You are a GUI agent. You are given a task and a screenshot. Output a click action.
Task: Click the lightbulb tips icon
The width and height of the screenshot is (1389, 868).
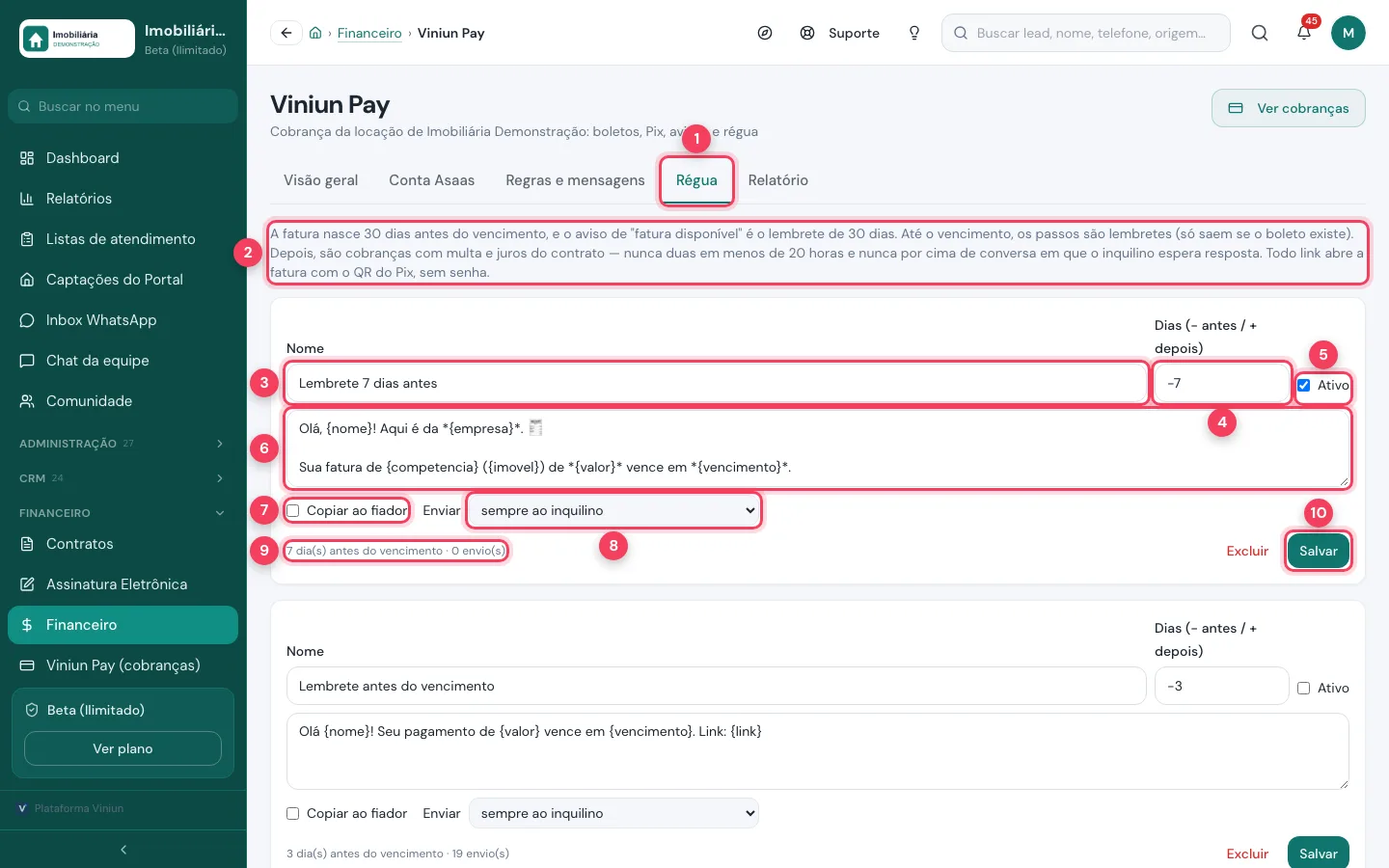pyautogui.click(x=914, y=33)
